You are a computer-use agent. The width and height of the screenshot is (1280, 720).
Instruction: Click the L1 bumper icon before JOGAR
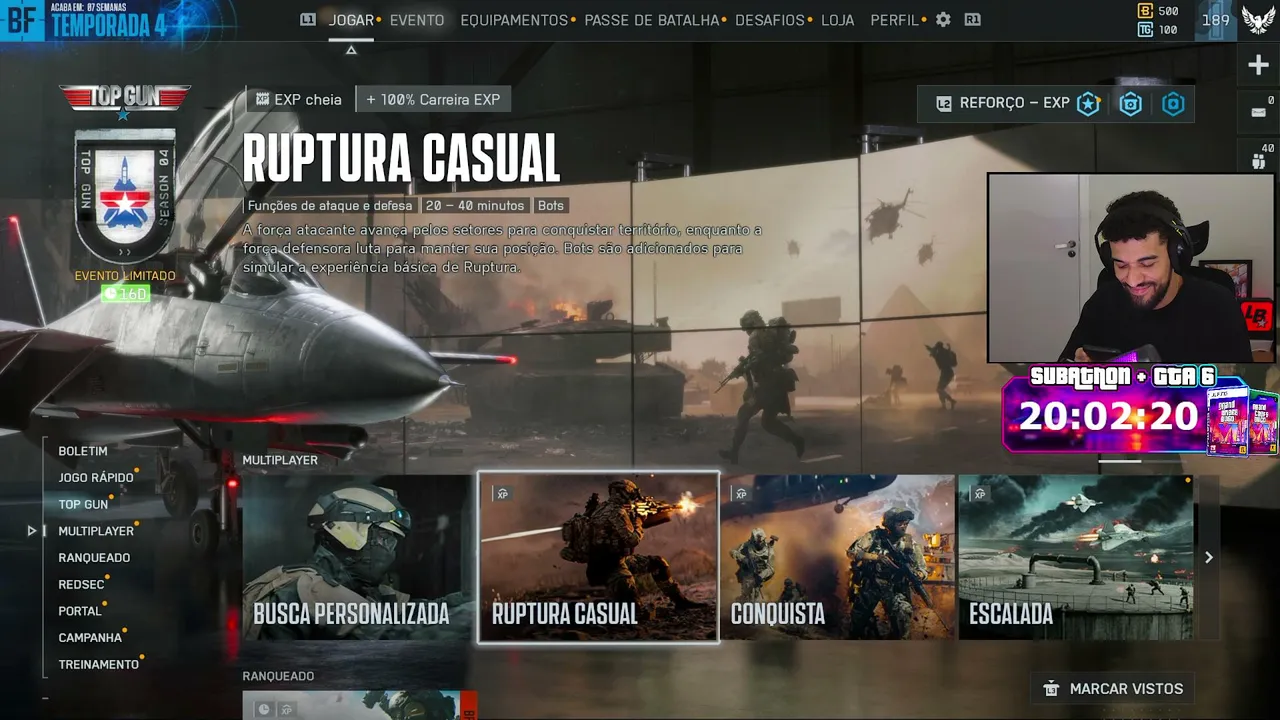pos(308,20)
